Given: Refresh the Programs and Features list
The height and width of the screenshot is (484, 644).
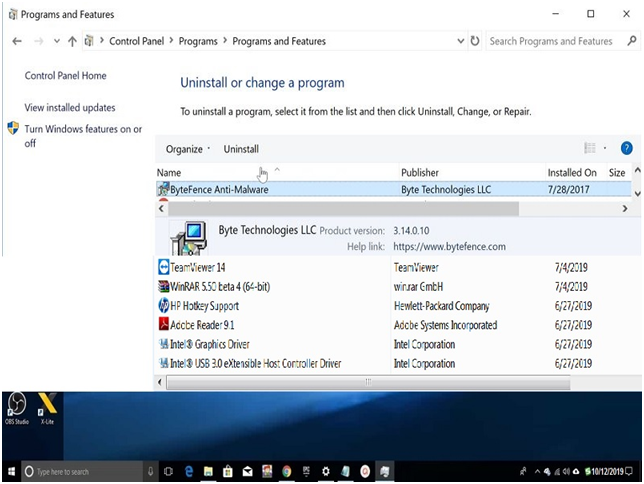Looking at the screenshot, I should [x=475, y=41].
